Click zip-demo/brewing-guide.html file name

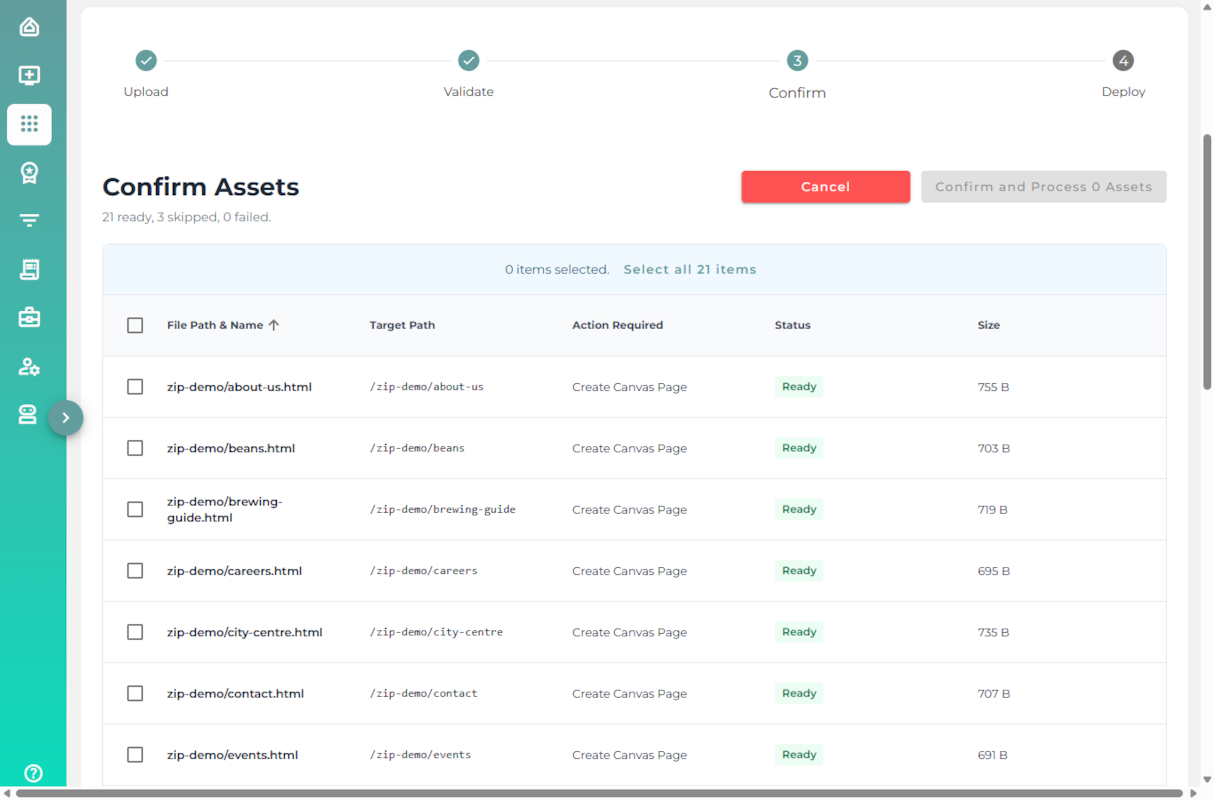[x=225, y=510]
